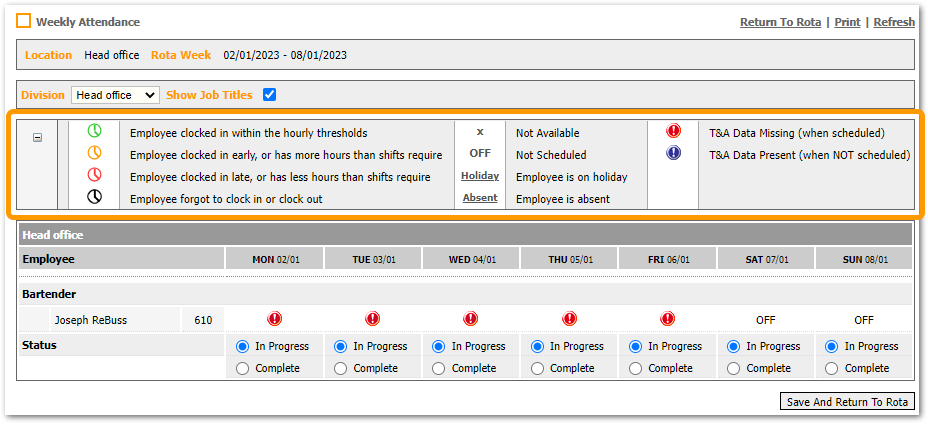The image size is (928, 424).
Task: Select Complete for Thursday status
Action: click(538, 368)
